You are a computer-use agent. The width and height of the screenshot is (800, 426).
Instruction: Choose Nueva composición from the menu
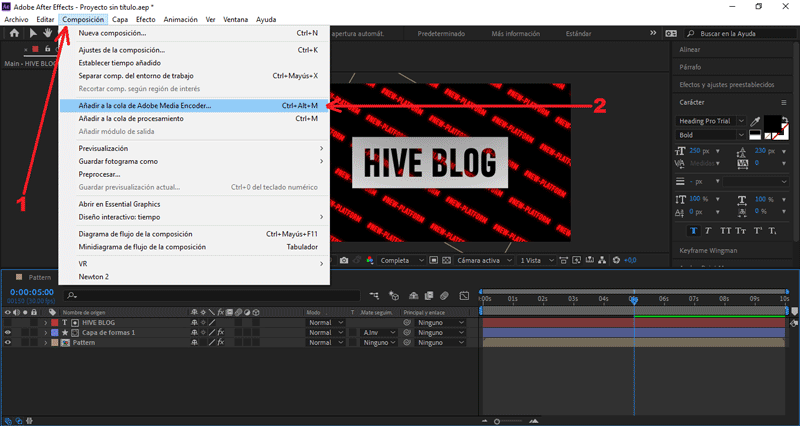(x=195, y=33)
